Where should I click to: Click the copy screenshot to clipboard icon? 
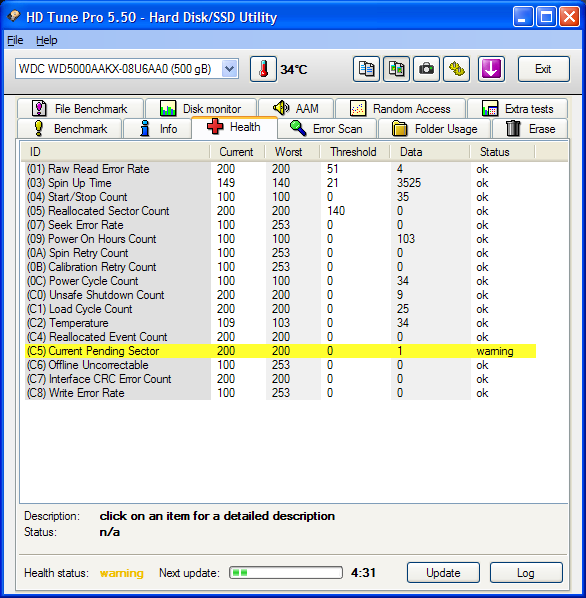(x=397, y=69)
